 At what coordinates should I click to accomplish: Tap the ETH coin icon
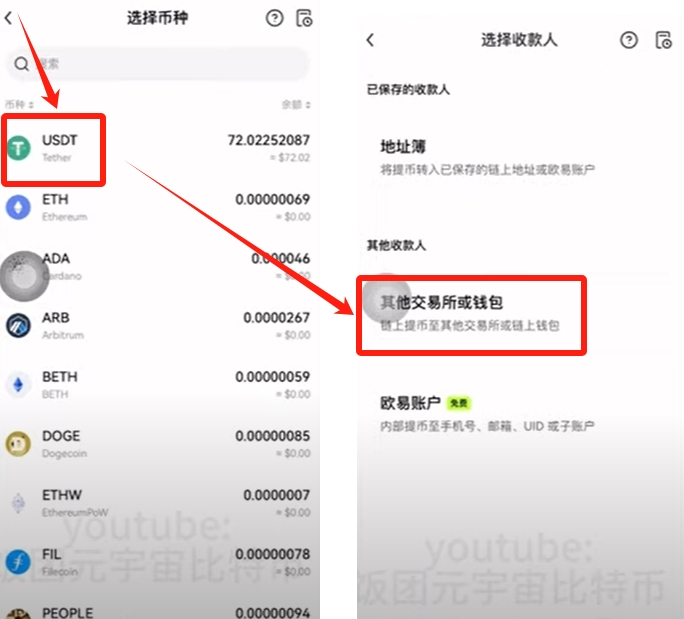tap(18, 207)
